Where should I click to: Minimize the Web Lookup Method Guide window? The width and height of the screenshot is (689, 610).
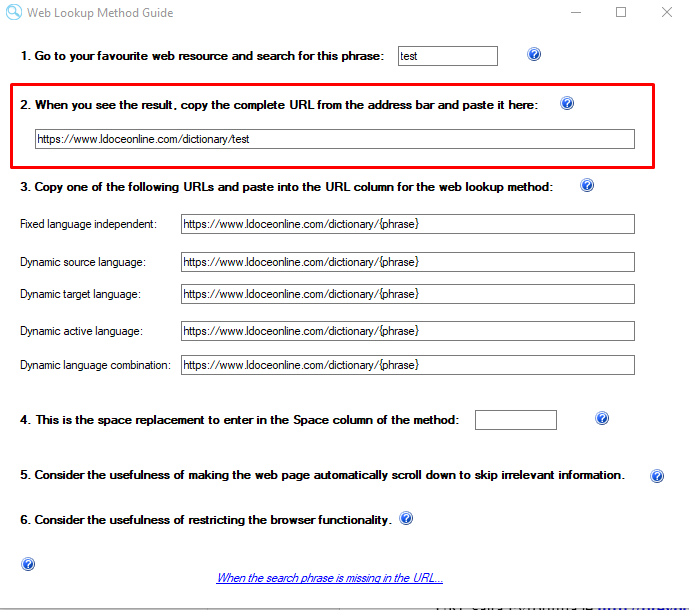576,12
